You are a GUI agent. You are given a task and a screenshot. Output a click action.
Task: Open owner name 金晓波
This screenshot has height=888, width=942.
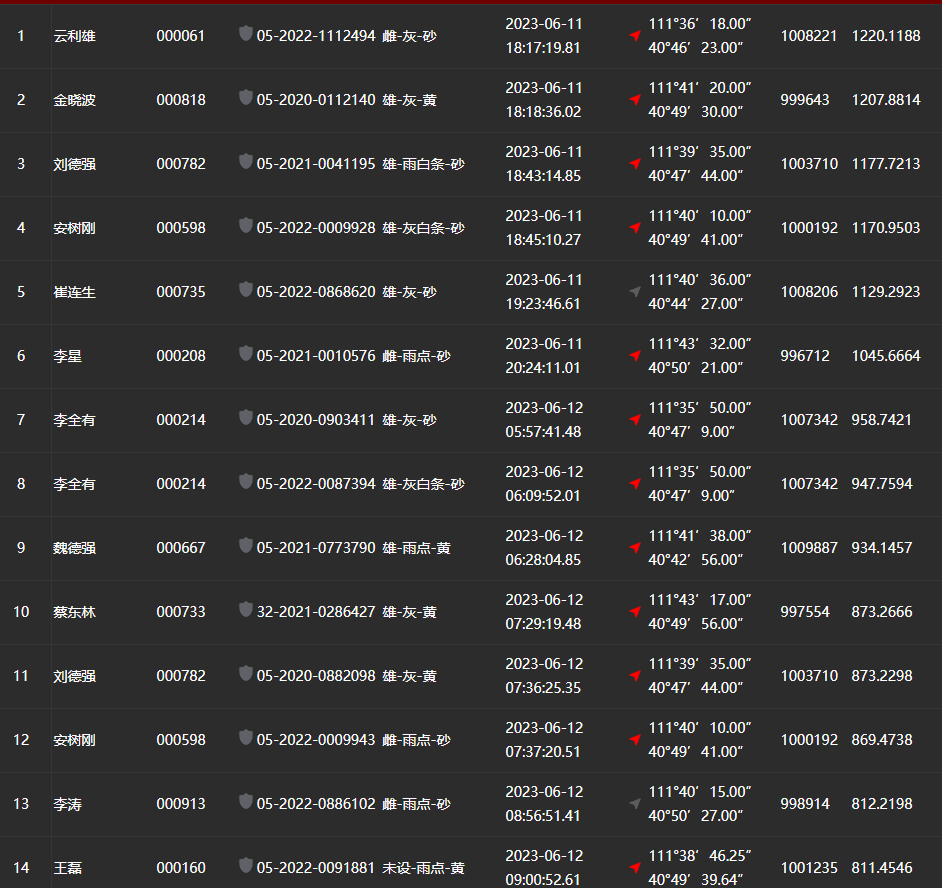[75, 100]
